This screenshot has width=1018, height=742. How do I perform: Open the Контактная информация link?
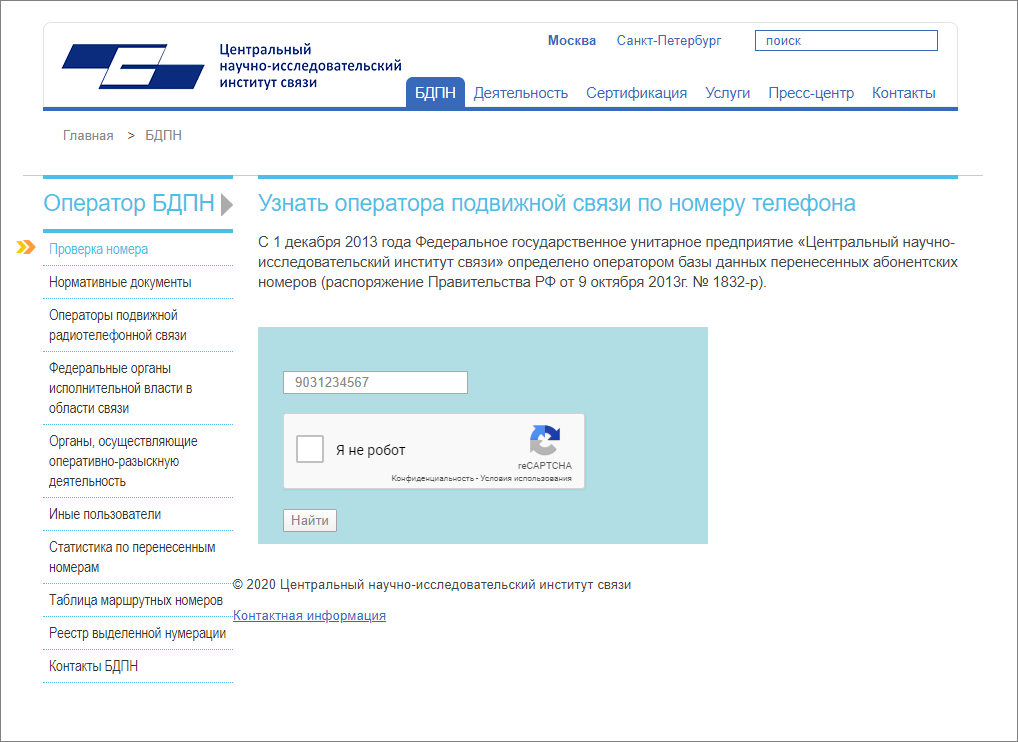[x=308, y=615]
